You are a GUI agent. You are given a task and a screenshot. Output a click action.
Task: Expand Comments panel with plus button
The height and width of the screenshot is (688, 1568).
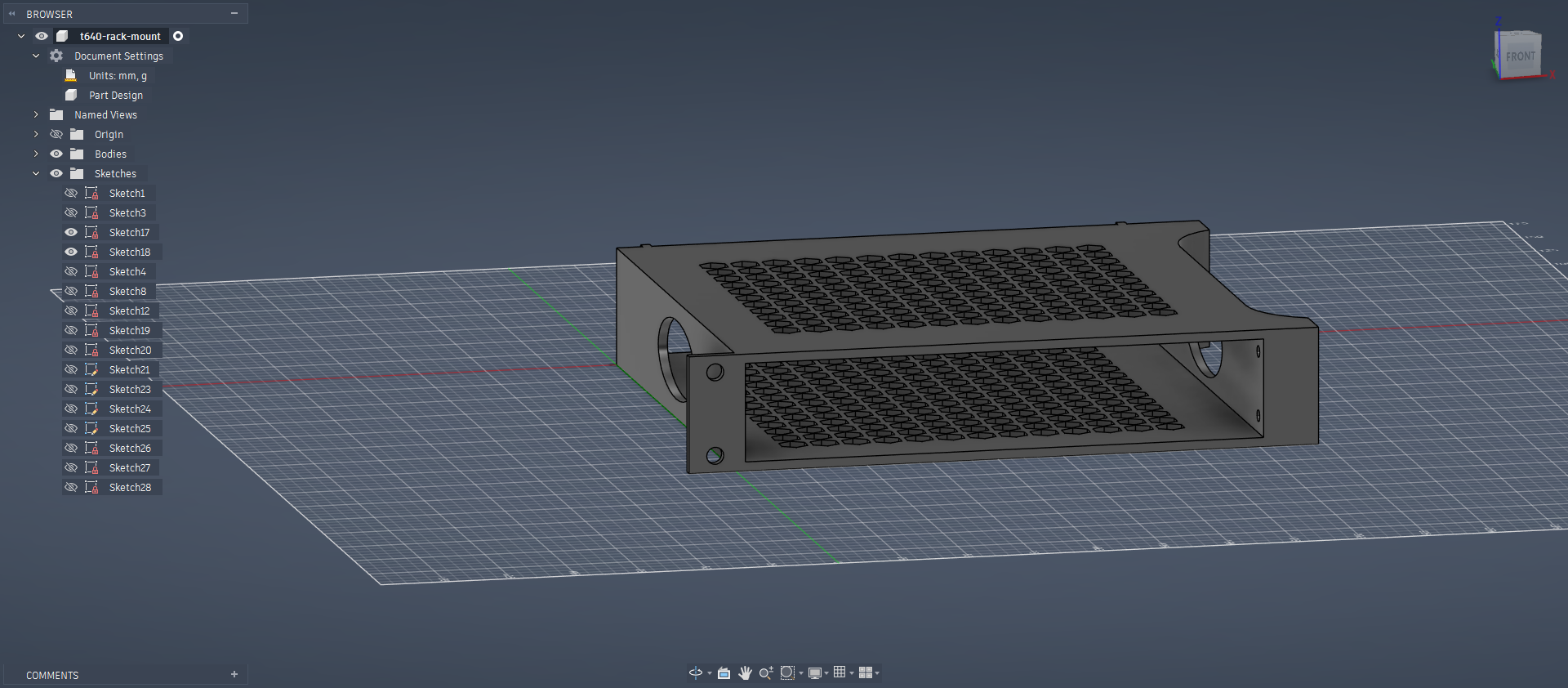234,674
